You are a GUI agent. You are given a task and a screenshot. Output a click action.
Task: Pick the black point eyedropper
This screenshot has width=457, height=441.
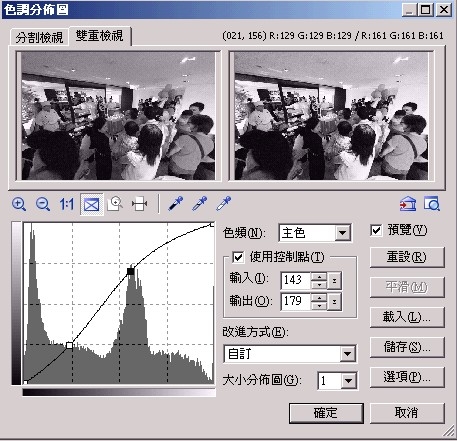[x=175, y=204]
